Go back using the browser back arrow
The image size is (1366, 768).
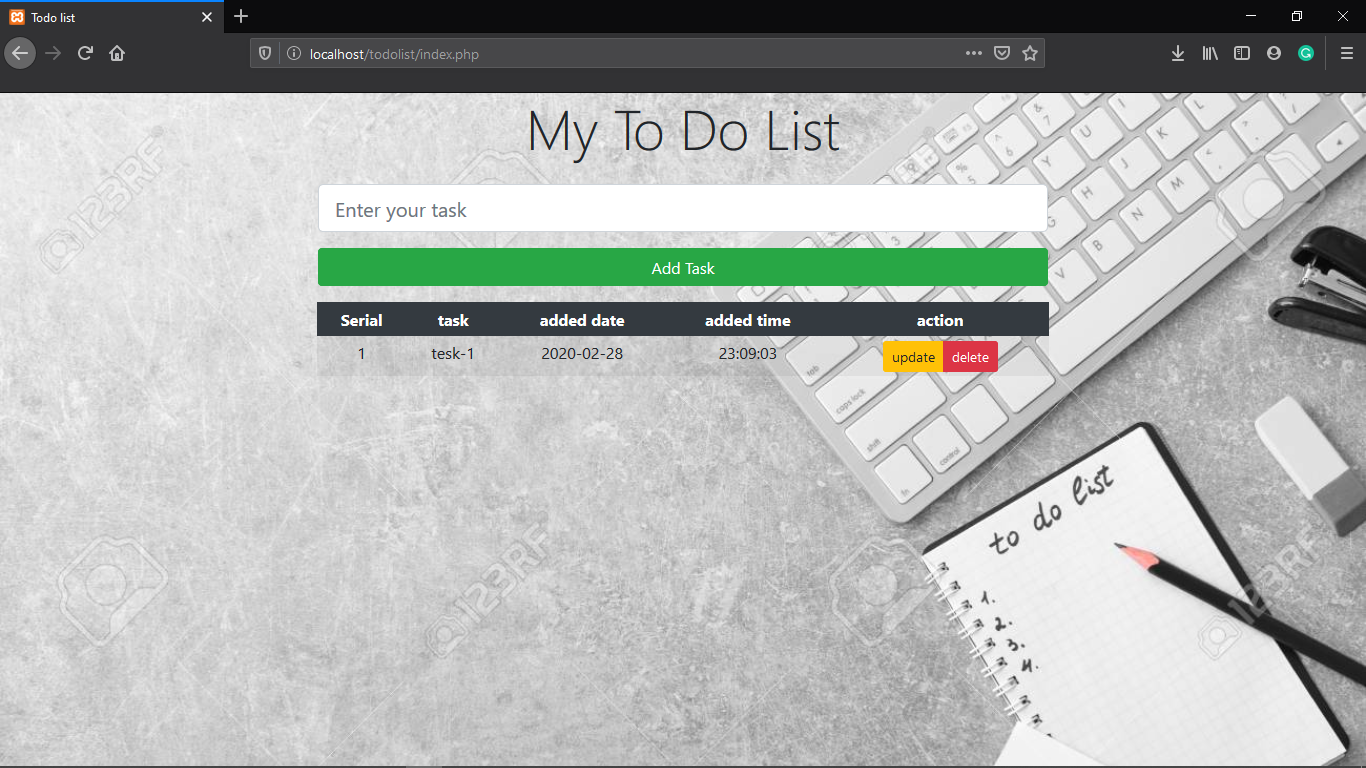19,53
